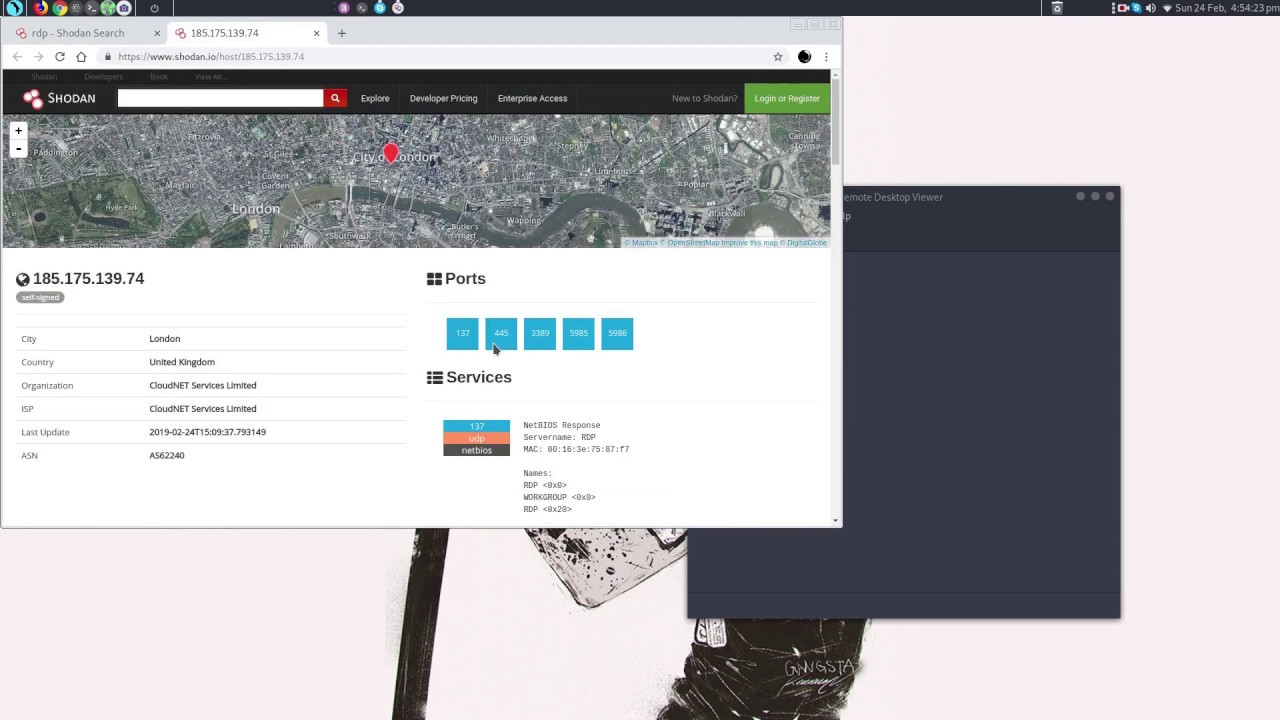Screen dimensions: 1280x720
Task: Click the round profile avatar in Chrome toolbar
Action: (804, 57)
